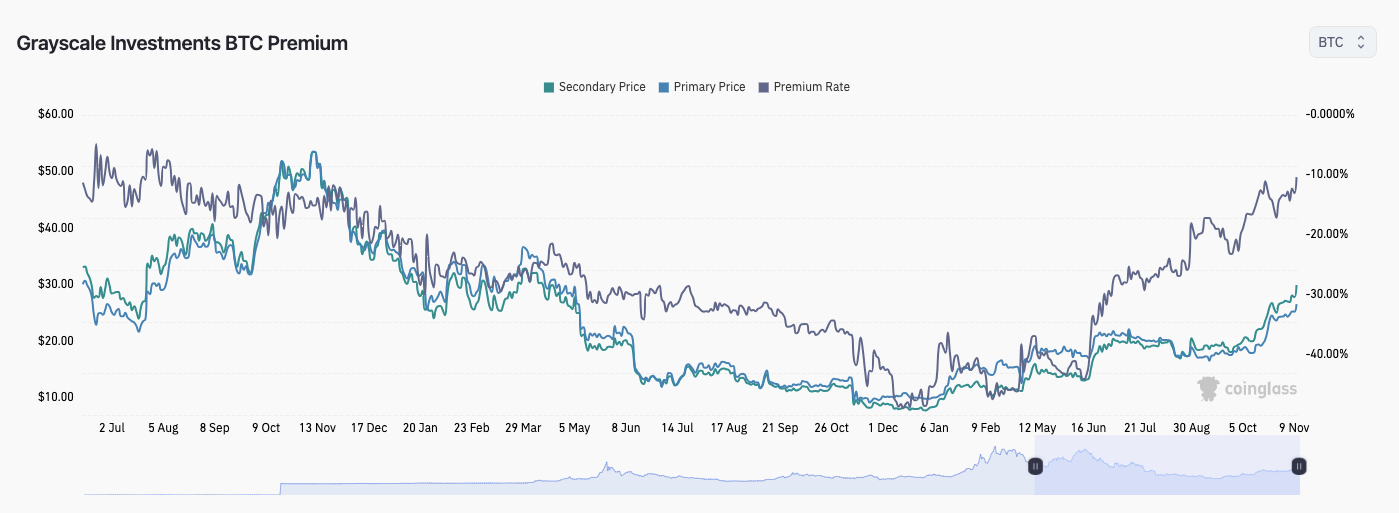Viewport: 1399px width, 513px height.
Task: Open the BTC asset selector dropdown
Action: click(x=1342, y=42)
